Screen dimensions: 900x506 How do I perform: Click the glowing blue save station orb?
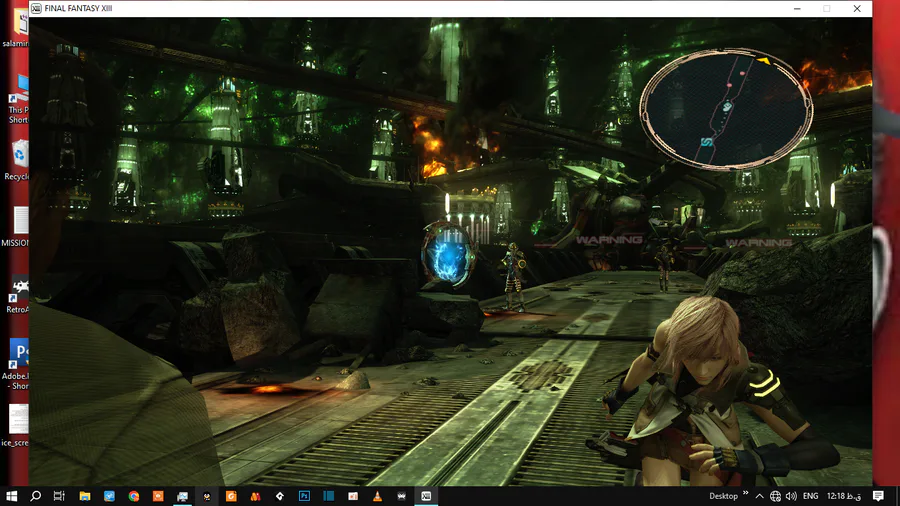coord(448,256)
